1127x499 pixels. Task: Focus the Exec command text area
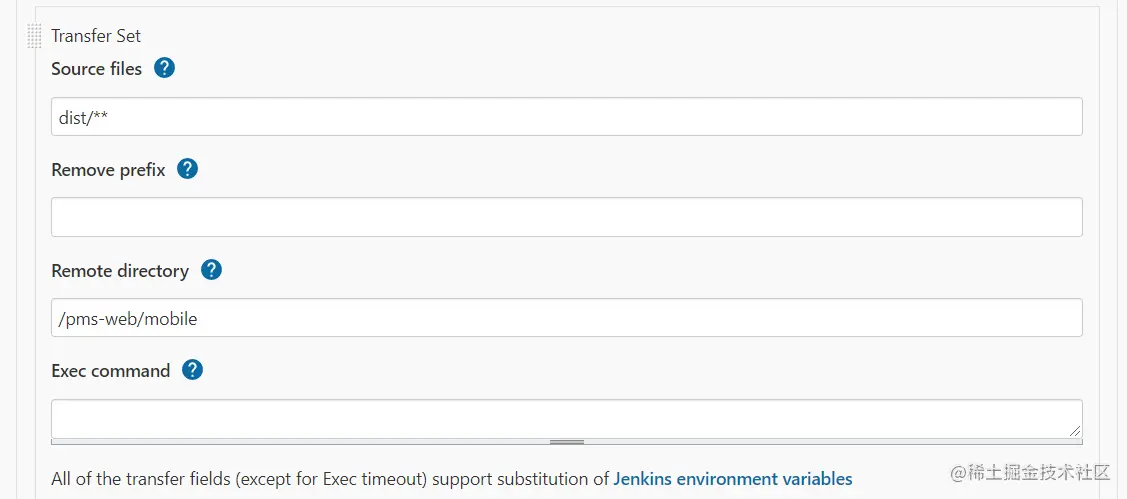(566, 418)
